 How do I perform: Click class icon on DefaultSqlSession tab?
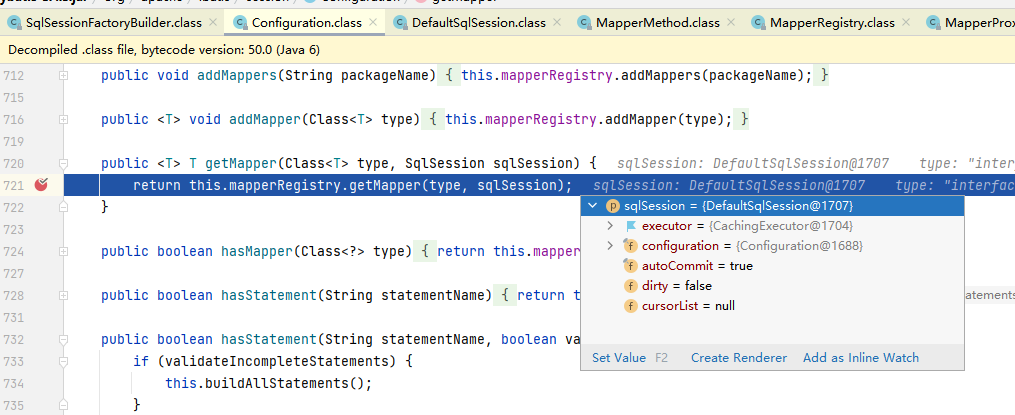tap(401, 23)
